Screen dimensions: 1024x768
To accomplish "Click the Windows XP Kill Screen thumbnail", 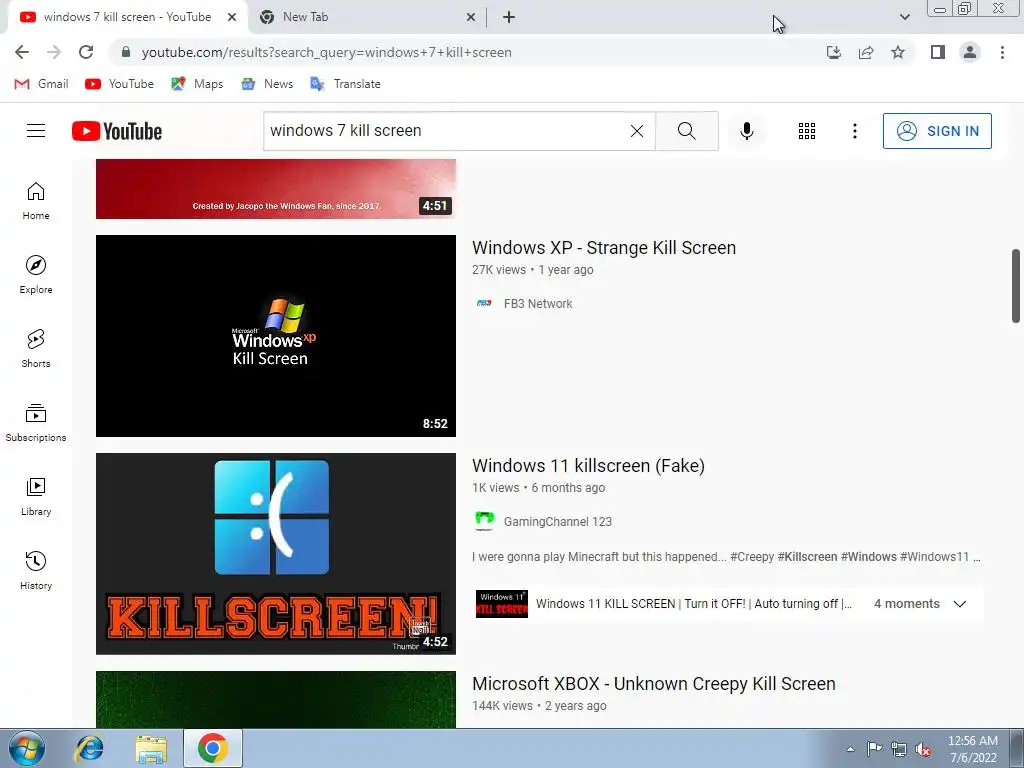I will pyautogui.click(x=276, y=336).
